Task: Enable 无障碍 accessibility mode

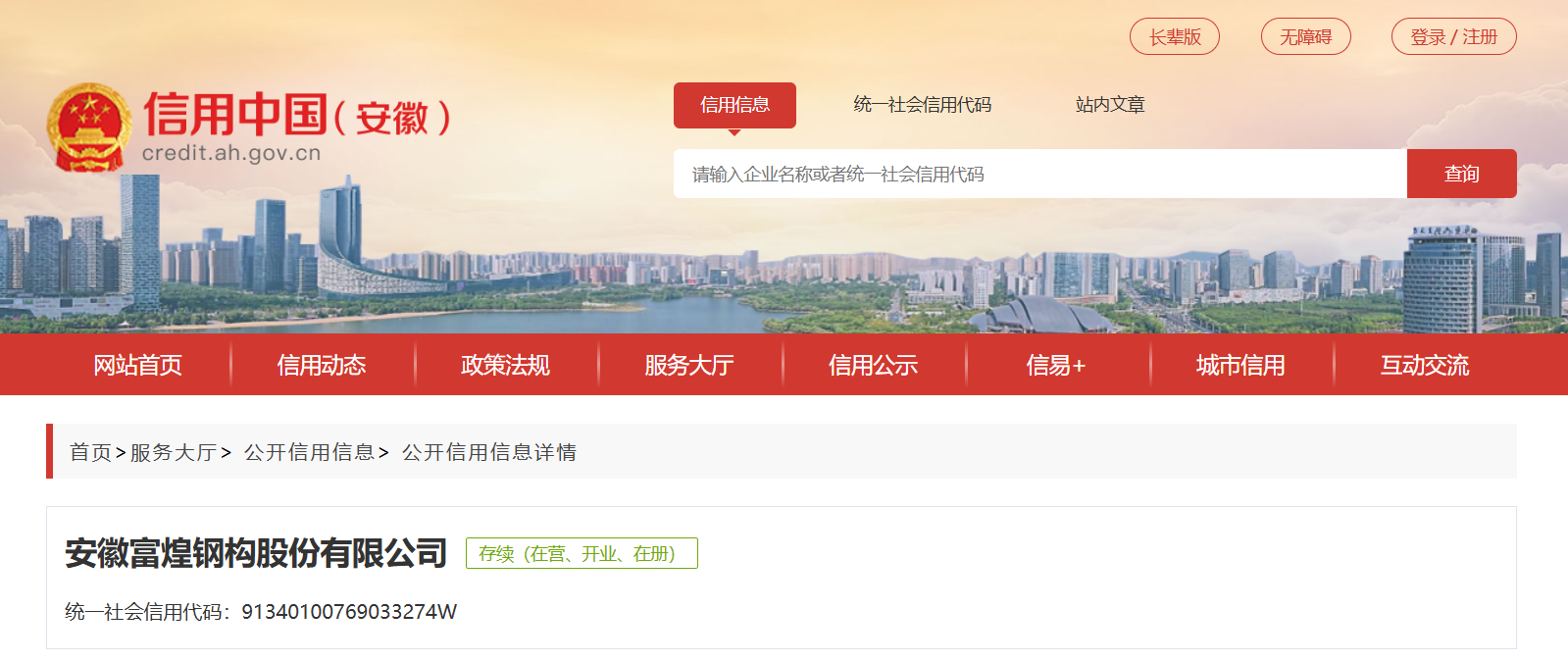Action: click(1305, 36)
